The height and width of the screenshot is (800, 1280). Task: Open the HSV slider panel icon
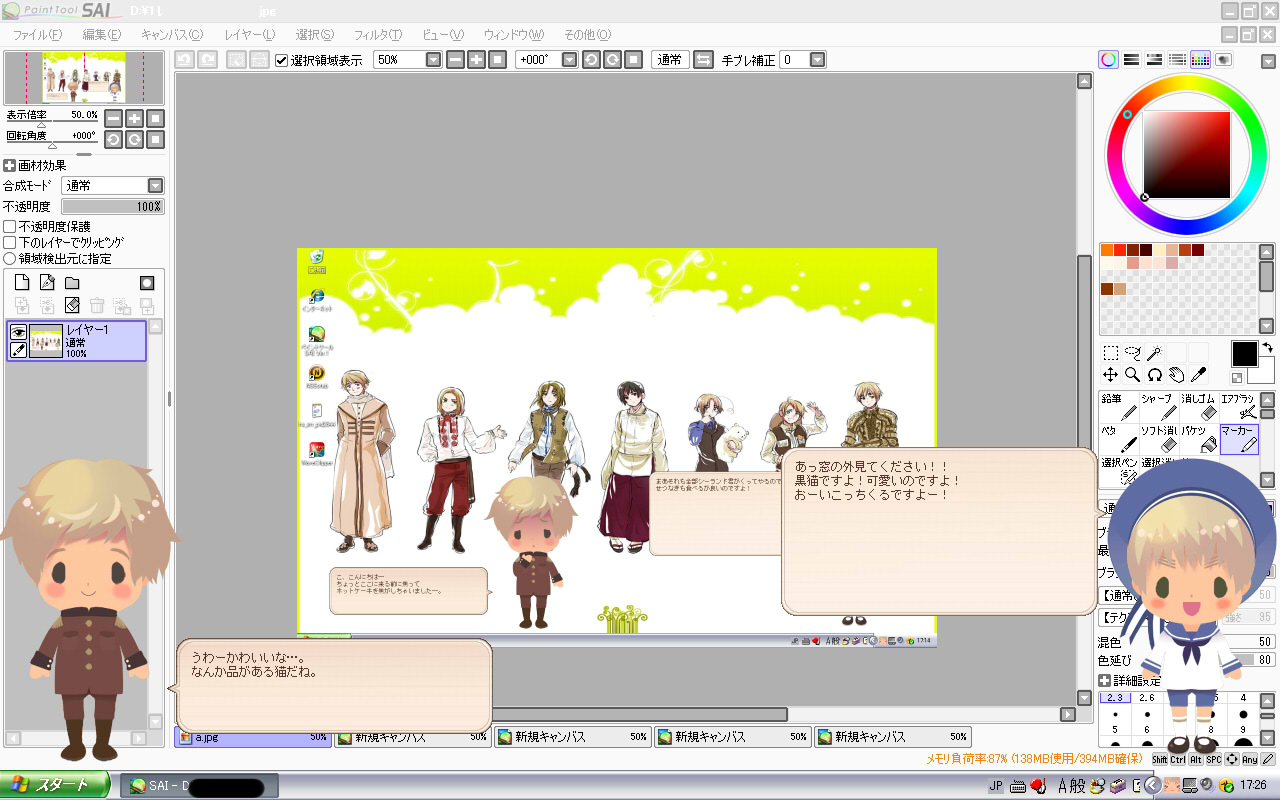(x=1154, y=60)
